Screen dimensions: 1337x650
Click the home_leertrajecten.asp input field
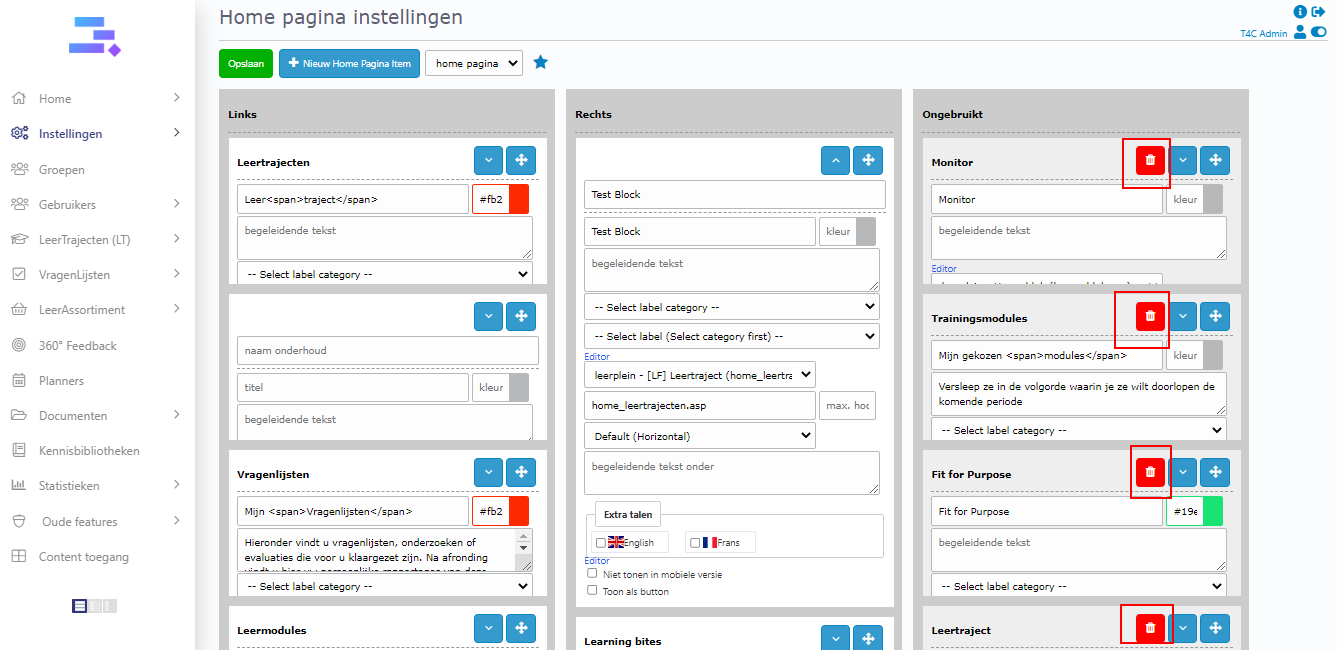point(699,405)
